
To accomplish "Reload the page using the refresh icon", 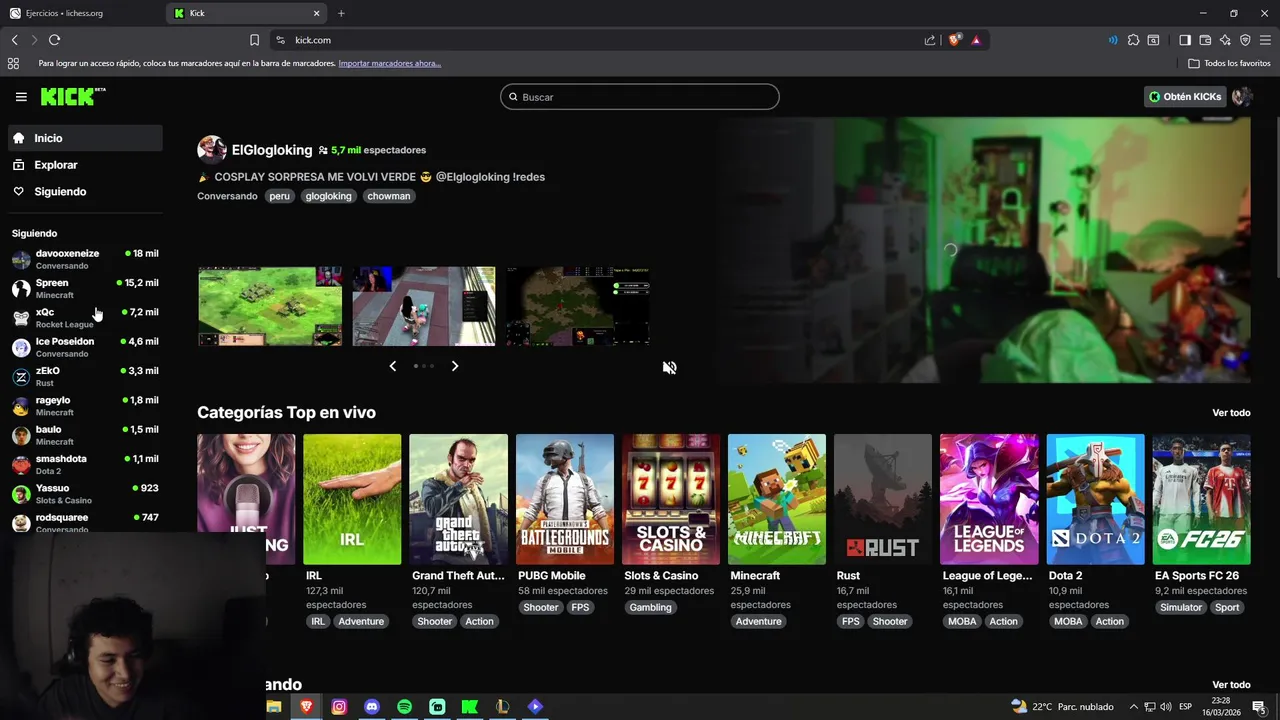I will point(54,40).
